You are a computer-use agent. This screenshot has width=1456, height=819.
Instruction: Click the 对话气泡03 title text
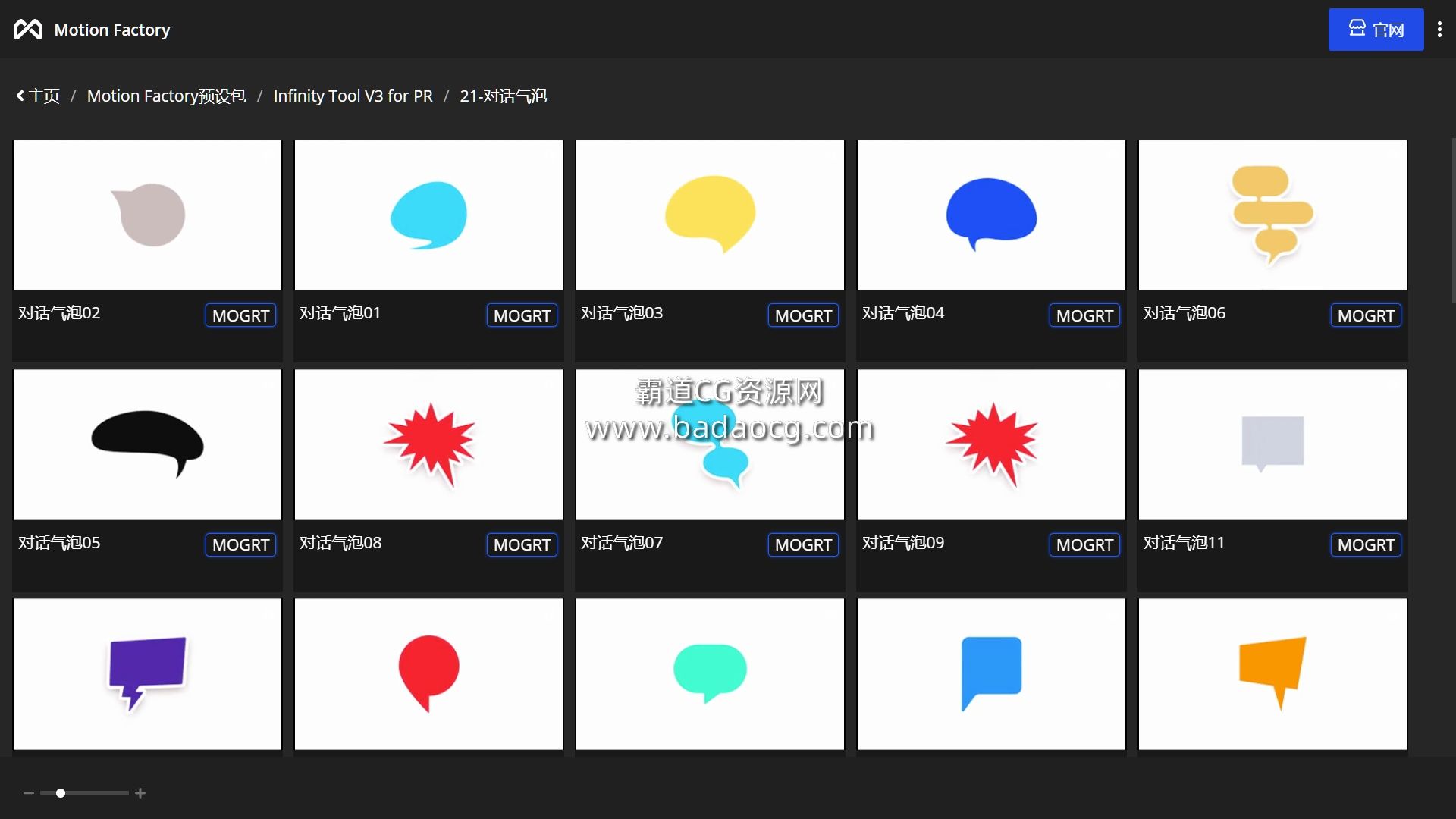point(622,313)
